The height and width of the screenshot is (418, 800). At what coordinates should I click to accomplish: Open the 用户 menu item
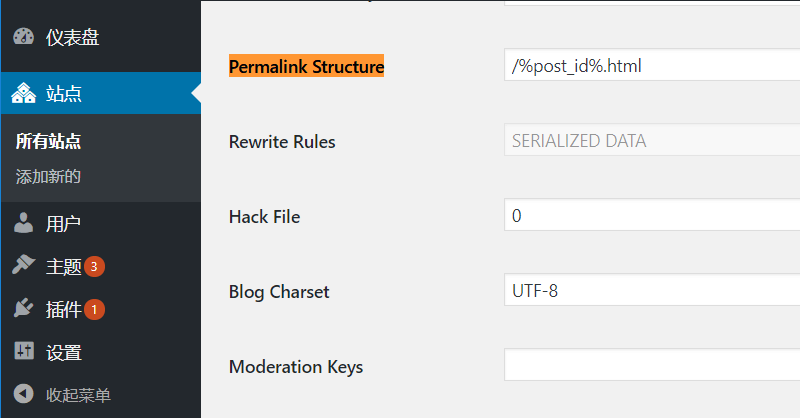click(63, 222)
